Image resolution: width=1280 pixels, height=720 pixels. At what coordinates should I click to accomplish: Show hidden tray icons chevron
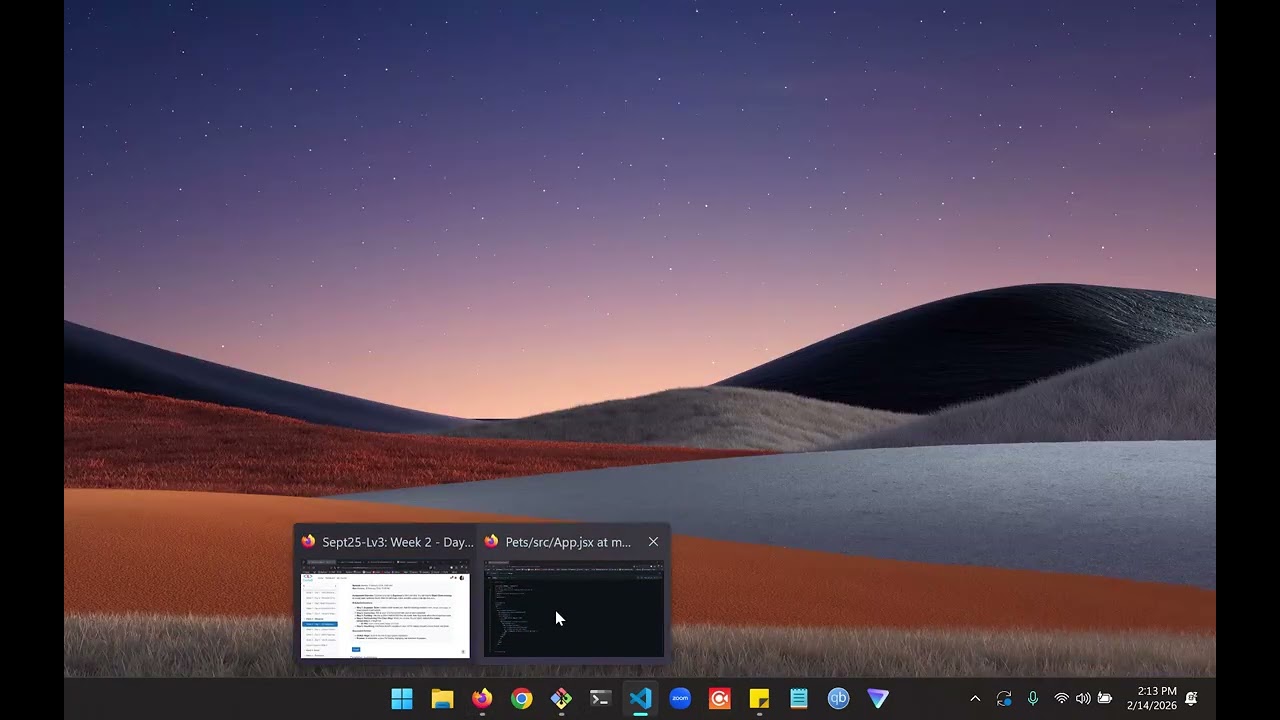coord(975,699)
